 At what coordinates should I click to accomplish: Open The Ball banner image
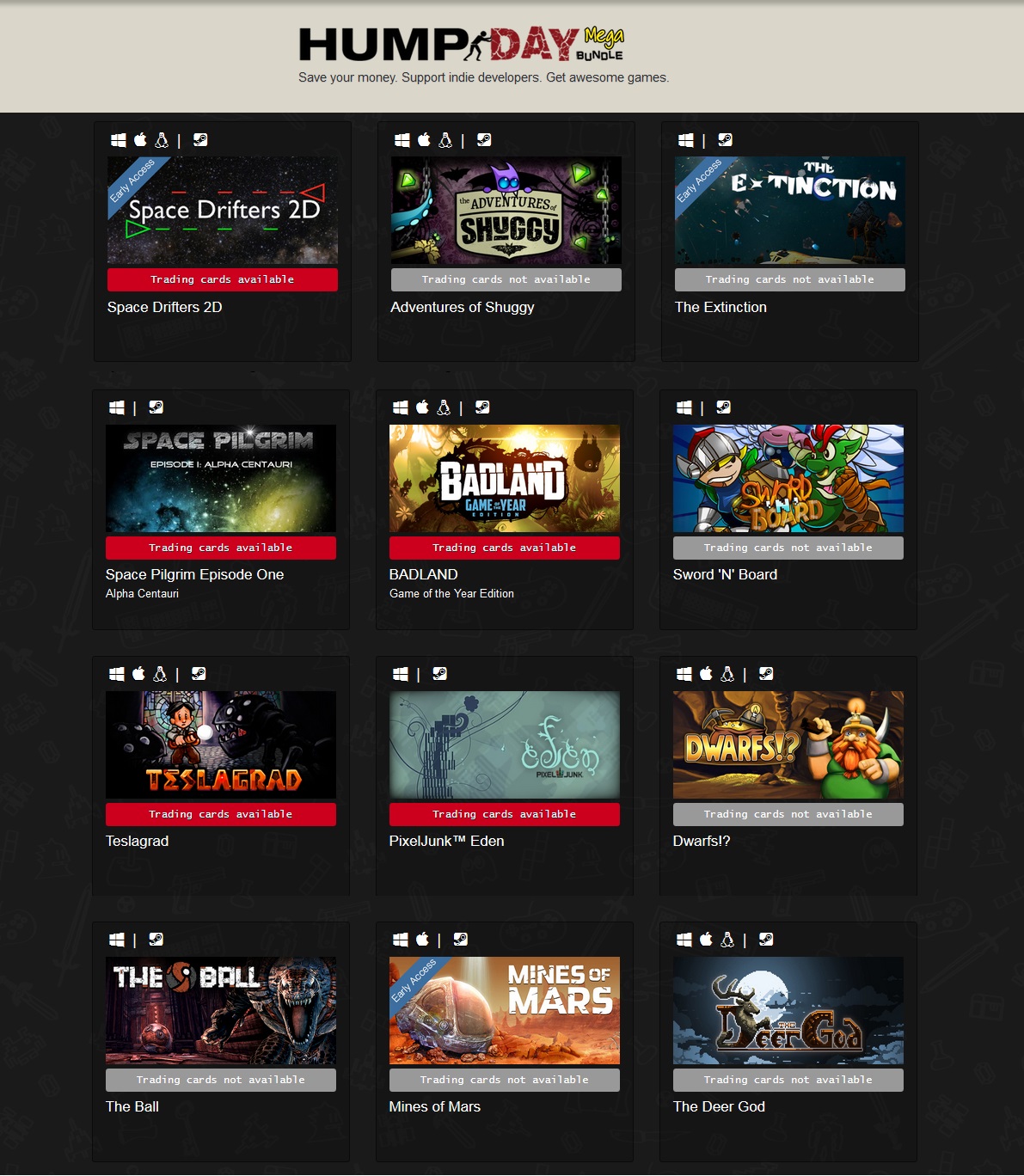click(x=221, y=1010)
